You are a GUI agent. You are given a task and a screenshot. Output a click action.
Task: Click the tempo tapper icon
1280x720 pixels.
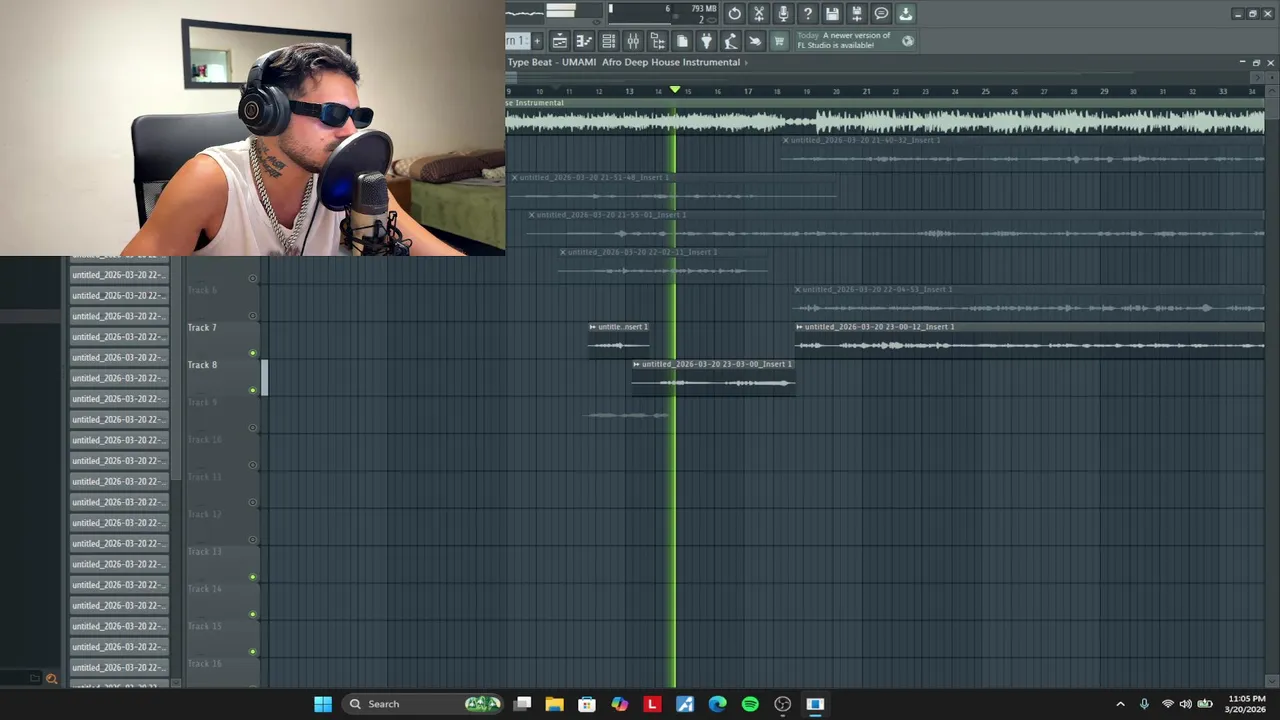click(x=731, y=41)
